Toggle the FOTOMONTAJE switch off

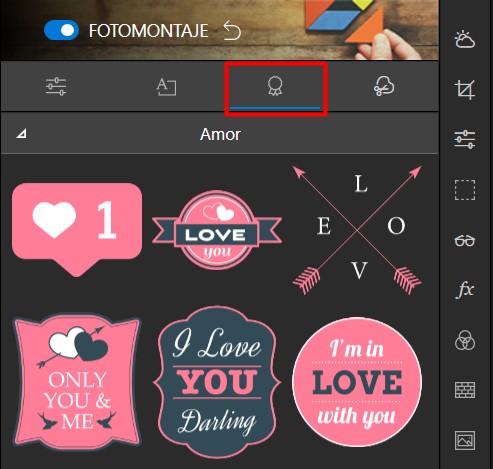[61, 30]
